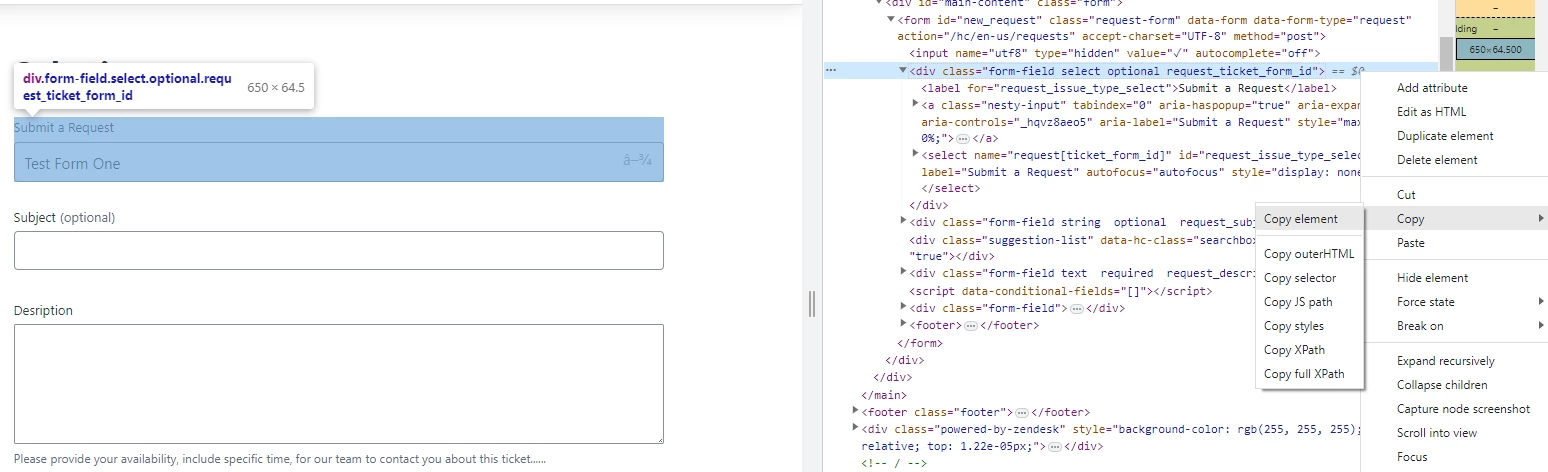1548x472 pixels.
Task: Expand the powered-by-zendesk div node
Action: [x=855, y=429]
